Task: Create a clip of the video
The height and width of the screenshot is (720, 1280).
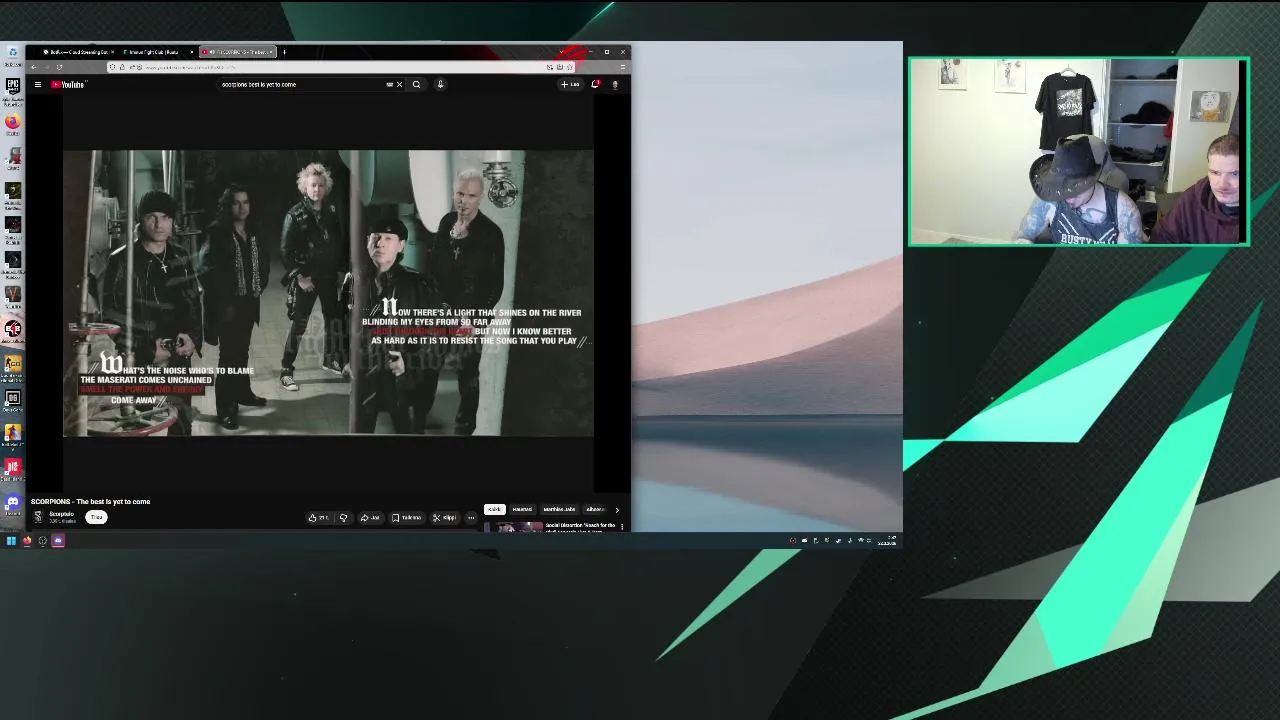Action: (x=444, y=517)
